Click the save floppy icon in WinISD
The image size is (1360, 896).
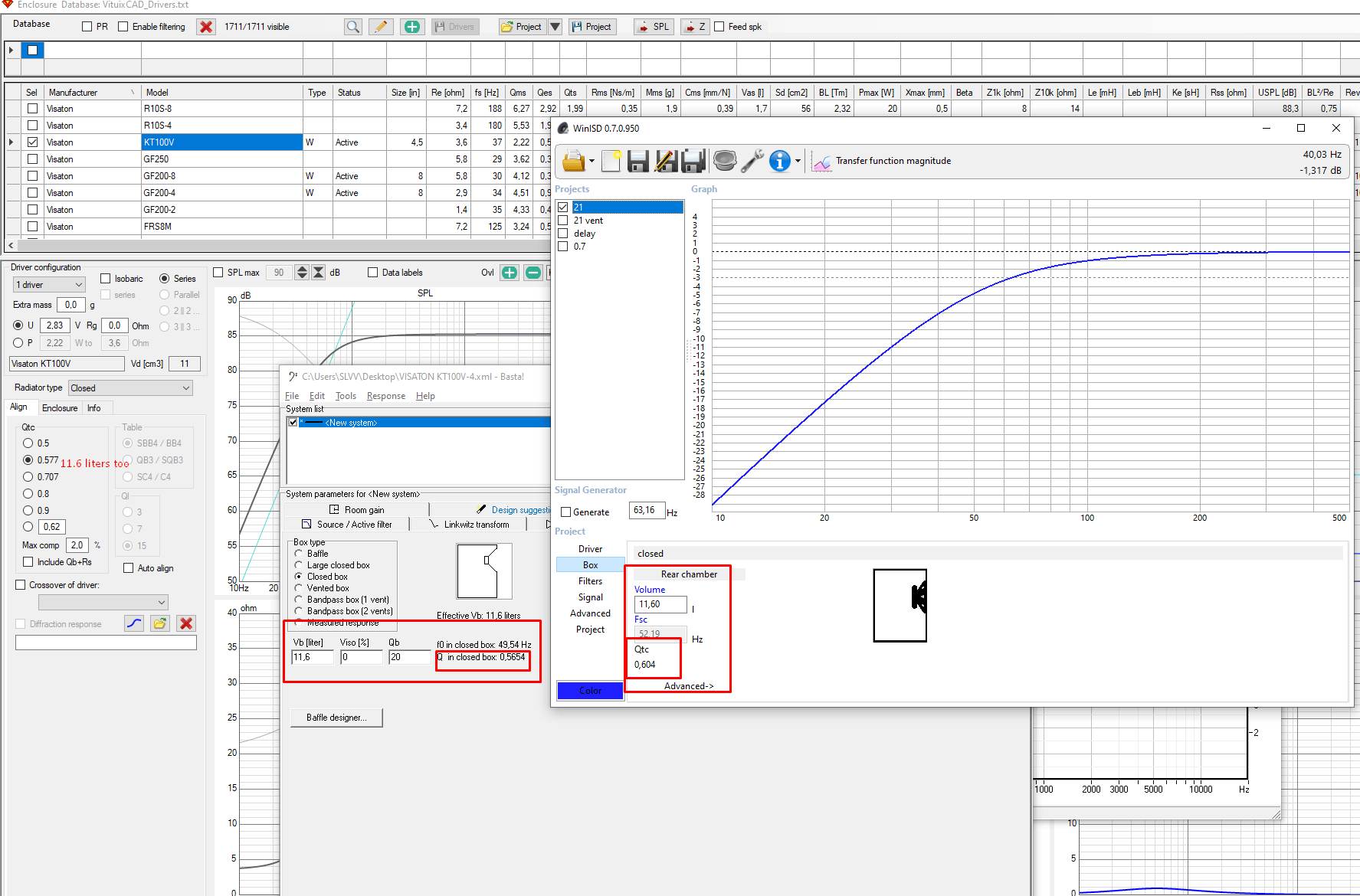[x=637, y=161]
